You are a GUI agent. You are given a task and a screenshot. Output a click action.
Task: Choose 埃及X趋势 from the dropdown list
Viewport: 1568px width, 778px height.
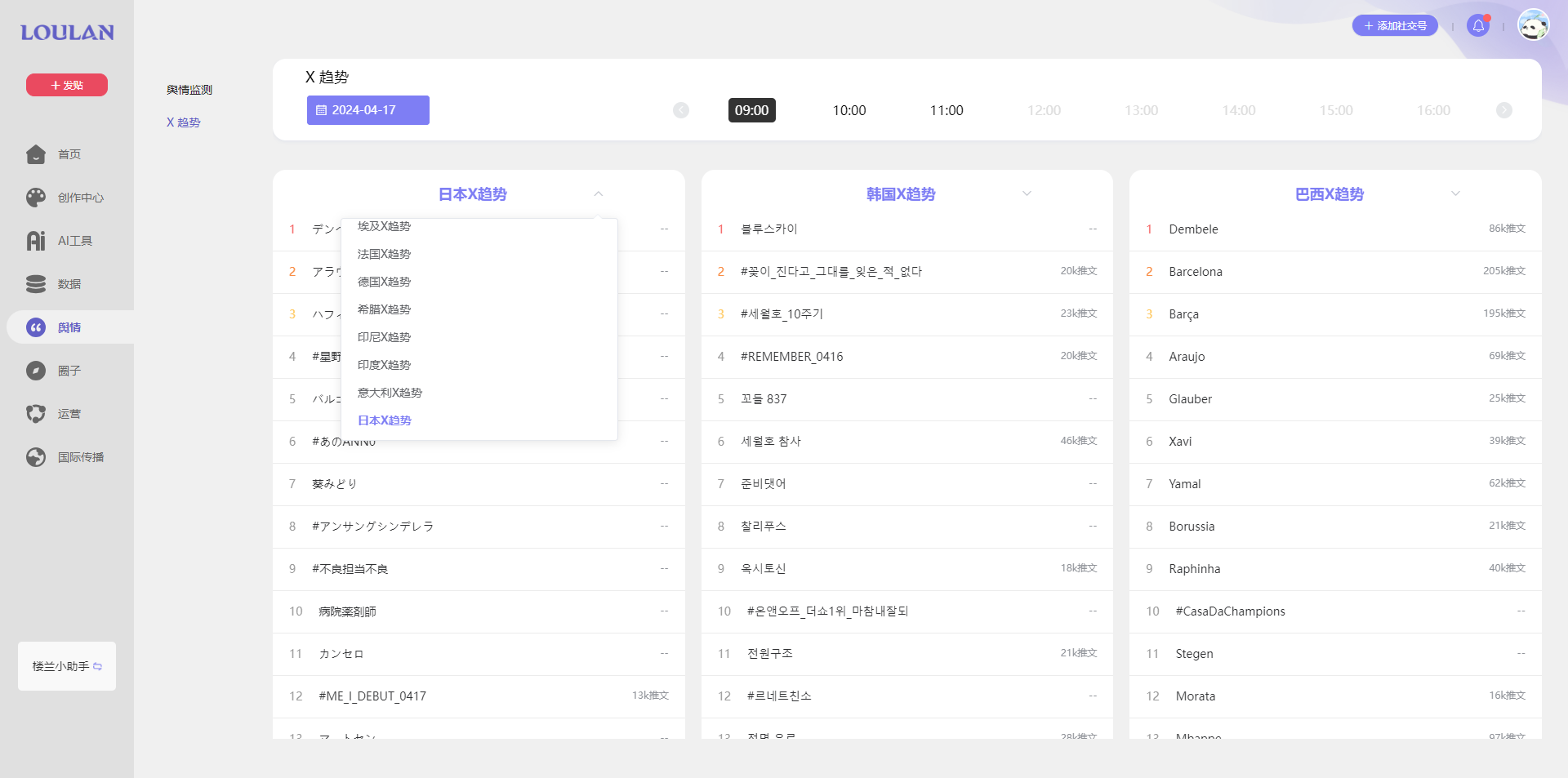pyautogui.click(x=479, y=226)
